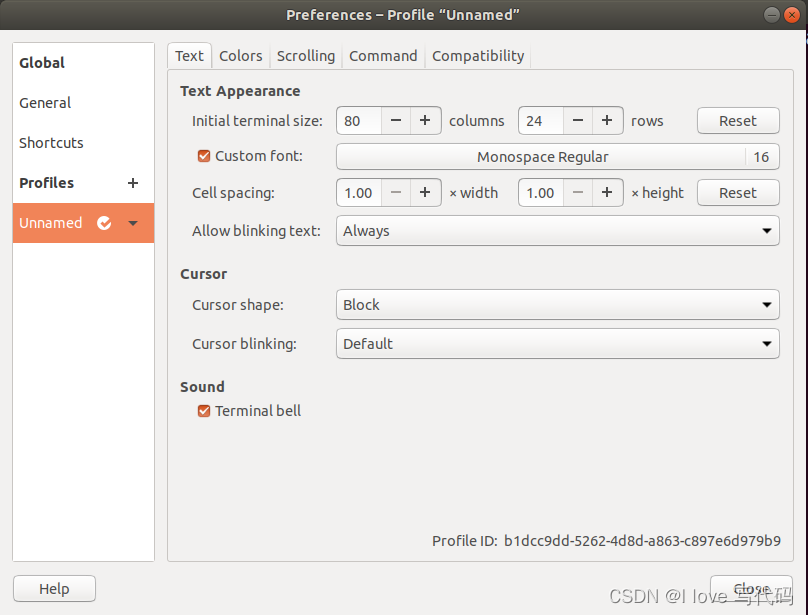808x615 pixels.
Task: Decrease the columns value with minus
Action: point(396,121)
